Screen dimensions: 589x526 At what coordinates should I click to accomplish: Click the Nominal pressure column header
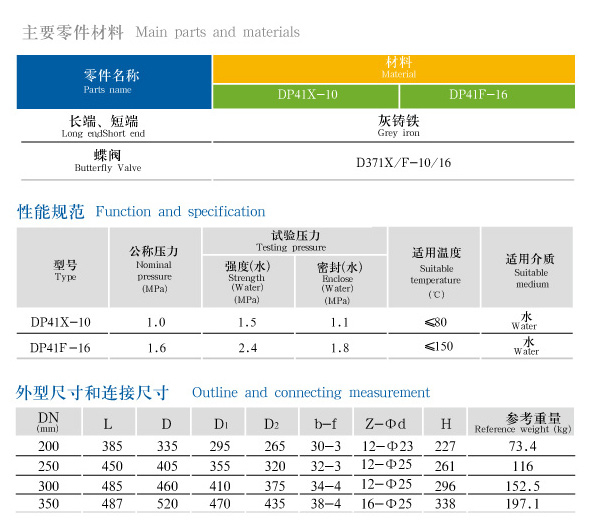[x=154, y=268]
